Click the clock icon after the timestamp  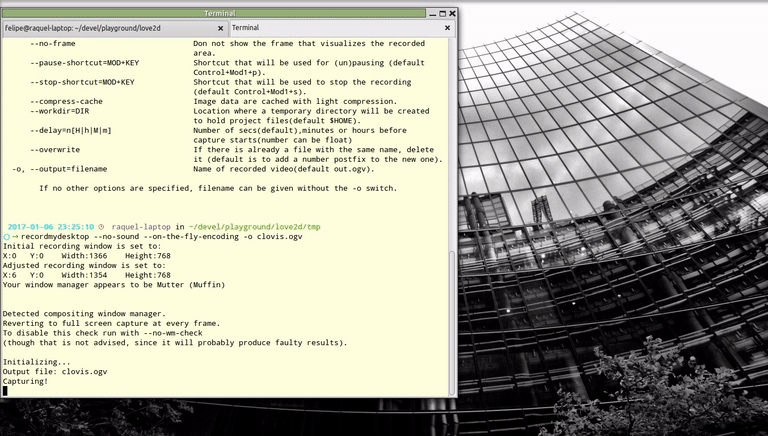coord(101,227)
